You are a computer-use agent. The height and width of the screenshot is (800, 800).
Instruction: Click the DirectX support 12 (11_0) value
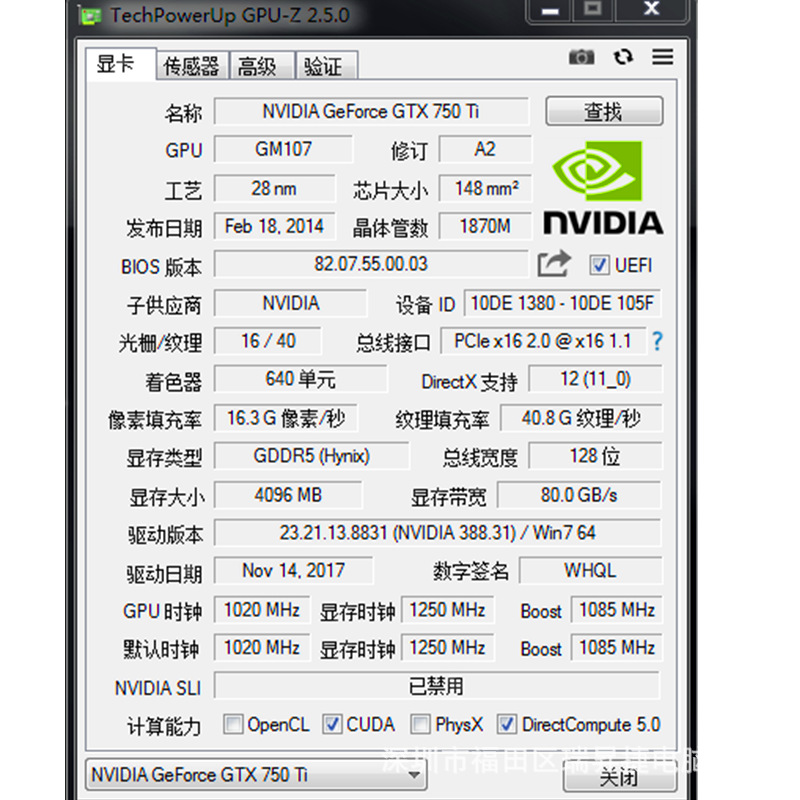595,379
